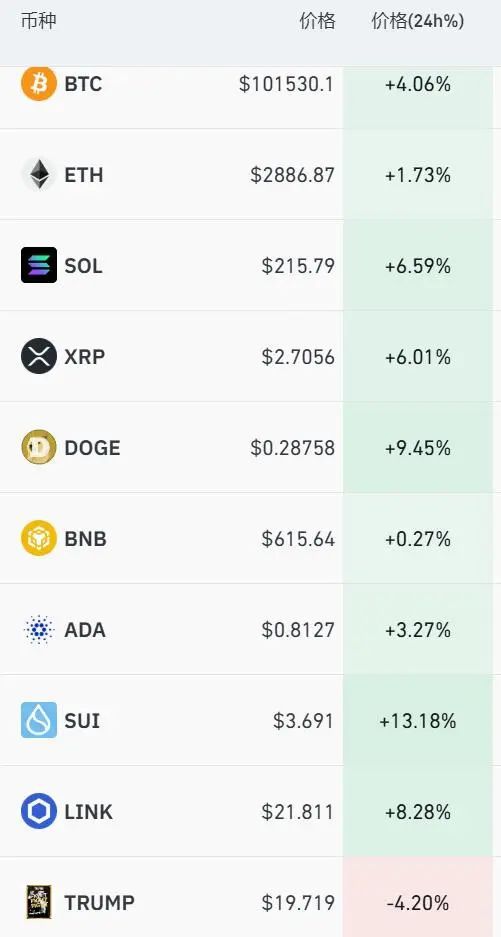Select TRUMP's -4.20% red change cell
Image resolution: width=501 pixels, height=937 pixels.
coord(418,897)
